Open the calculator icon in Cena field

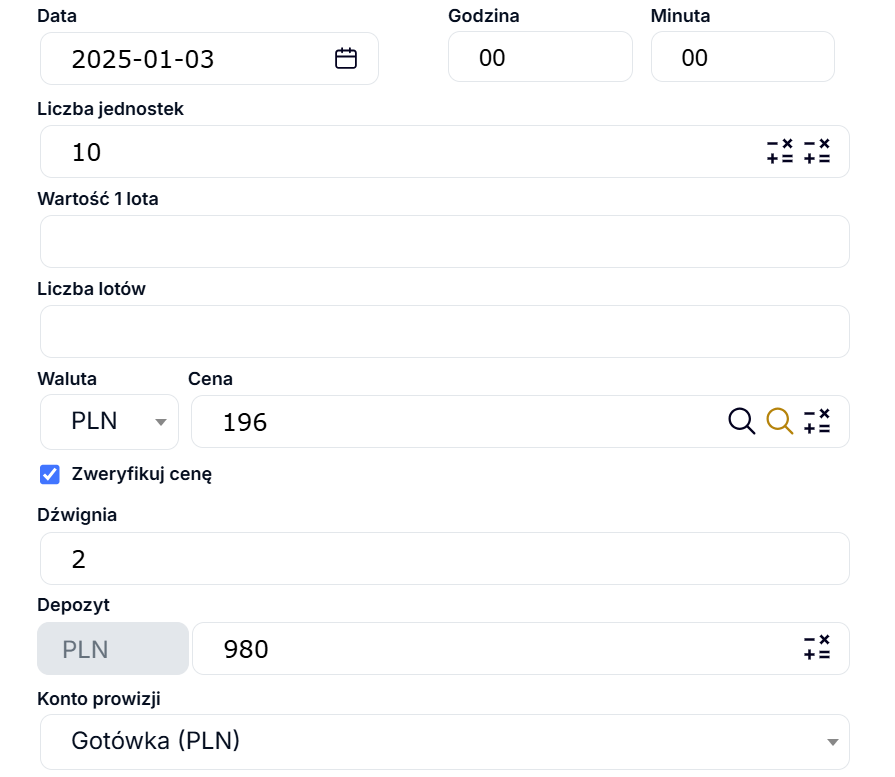(817, 421)
